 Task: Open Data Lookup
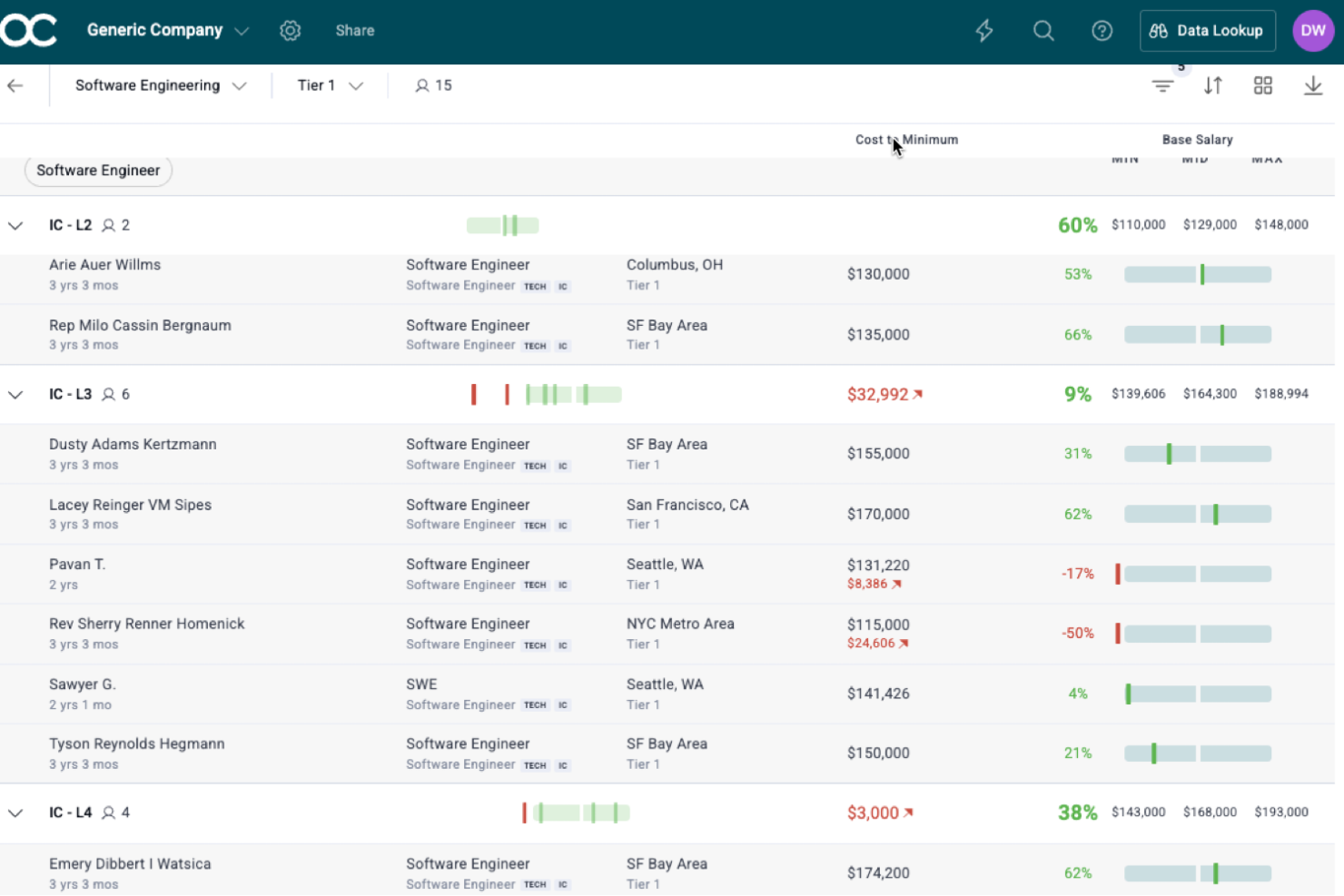pyautogui.click(x=1207, y=31)
